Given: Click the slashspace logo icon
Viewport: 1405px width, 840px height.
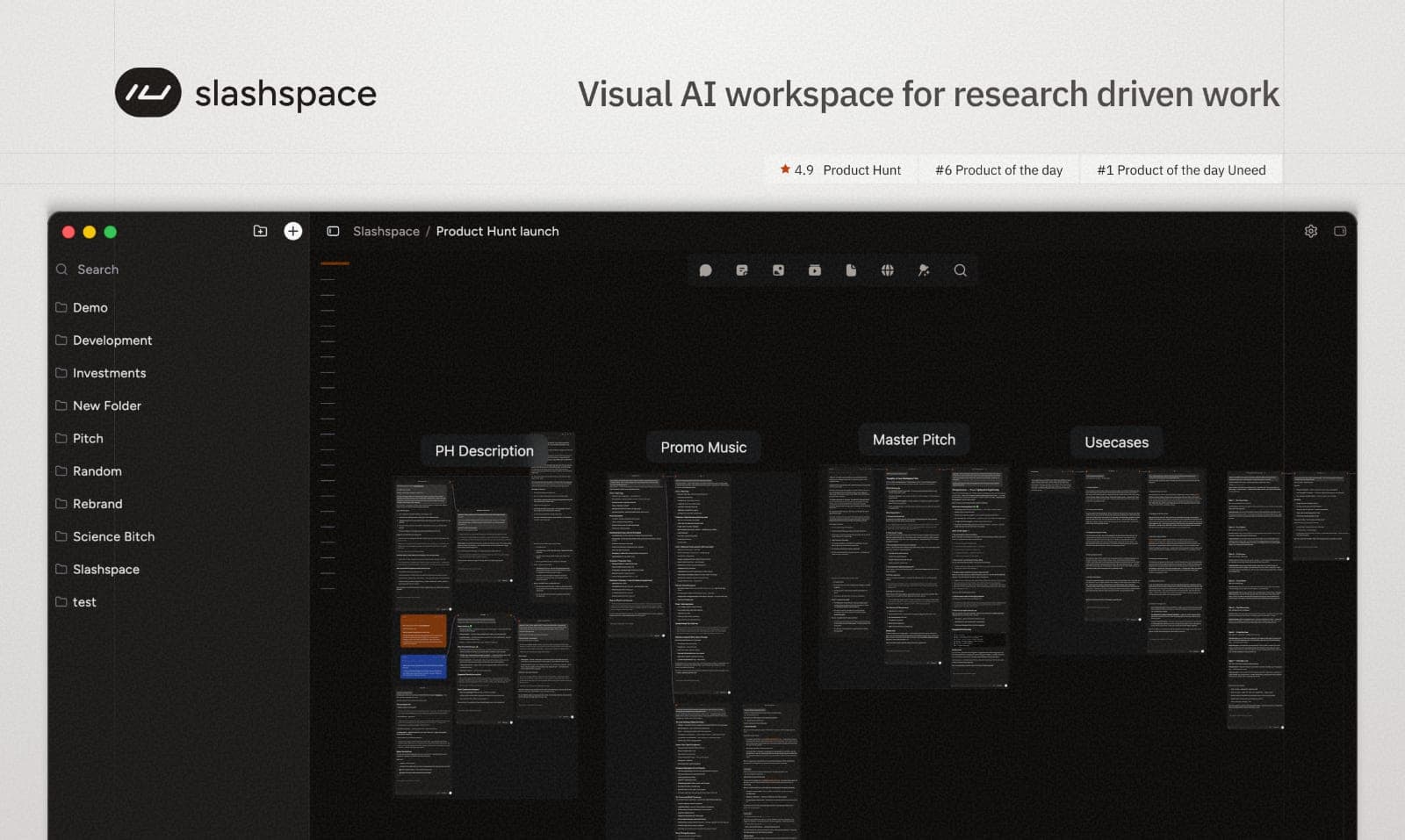Looking at the screenshot, I should (148, 92).
